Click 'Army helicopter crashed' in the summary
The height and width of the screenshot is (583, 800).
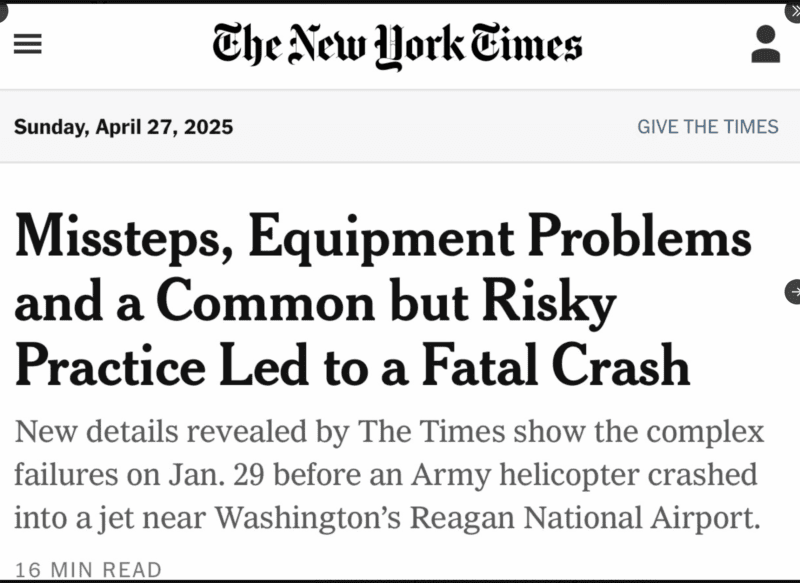pos(584,475)
